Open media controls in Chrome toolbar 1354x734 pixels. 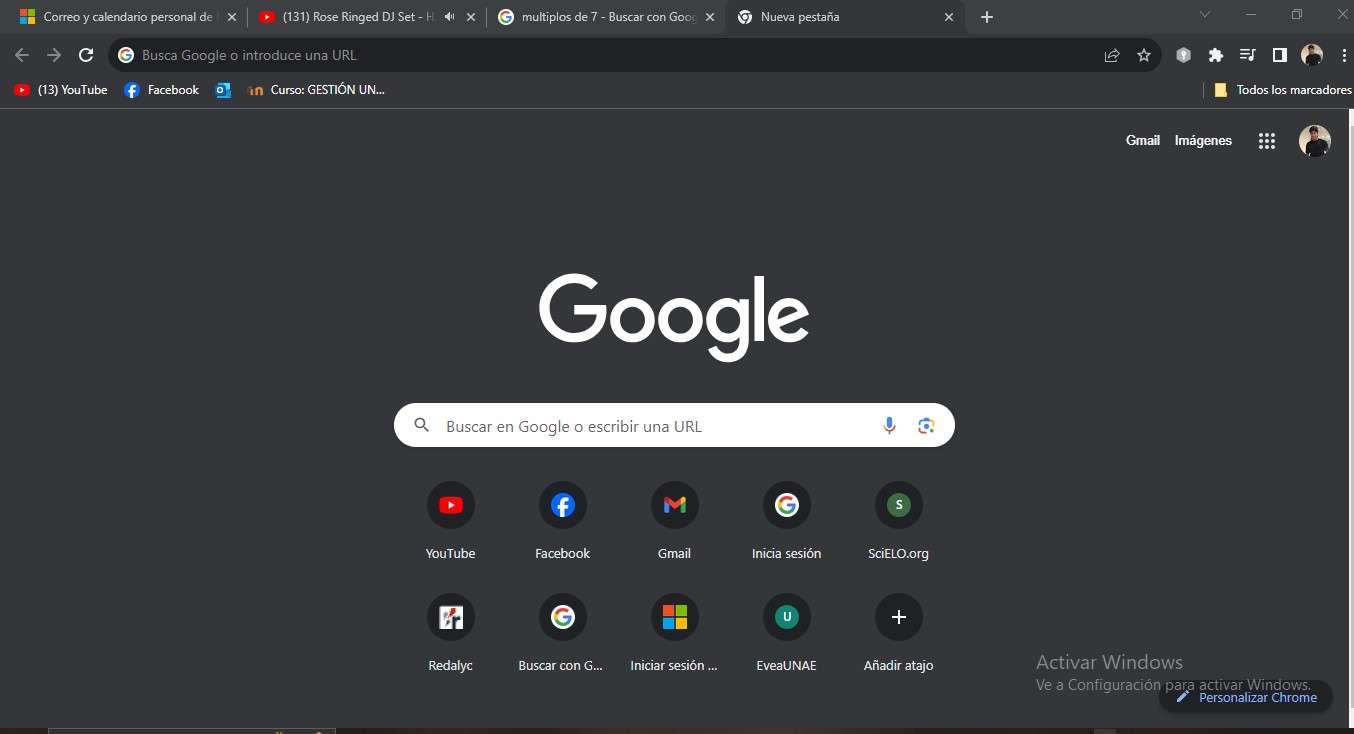(x=1248, y=55)
